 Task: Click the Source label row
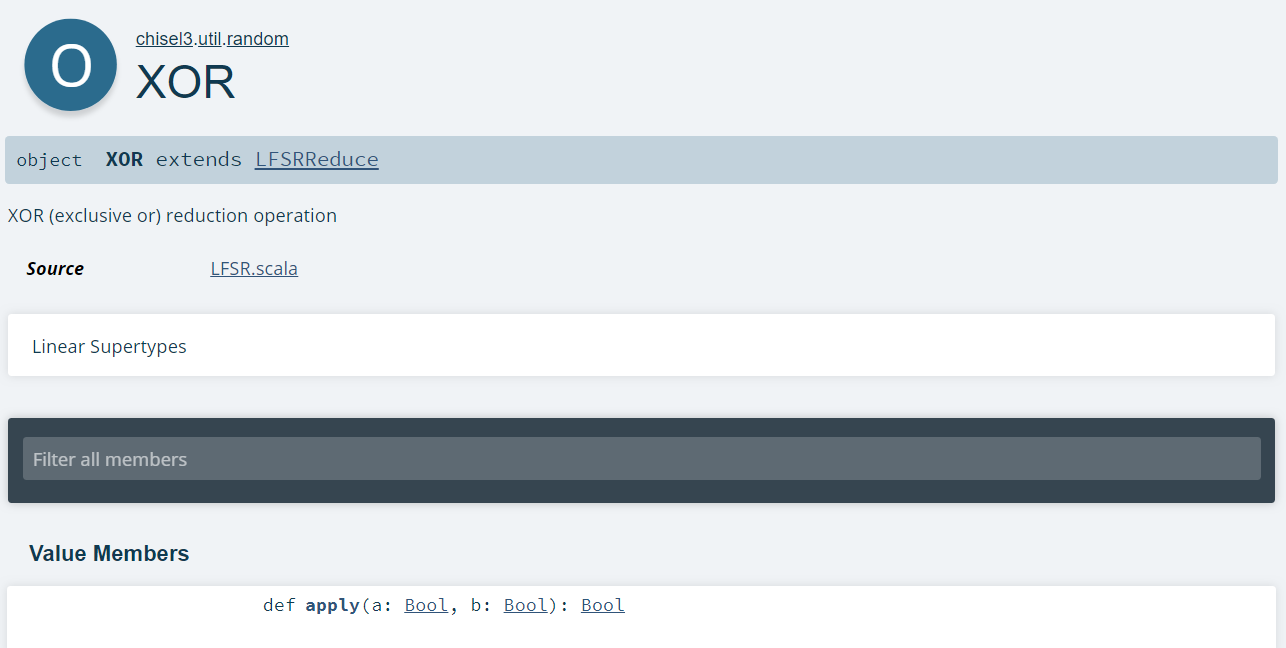(x=55, y=268)
